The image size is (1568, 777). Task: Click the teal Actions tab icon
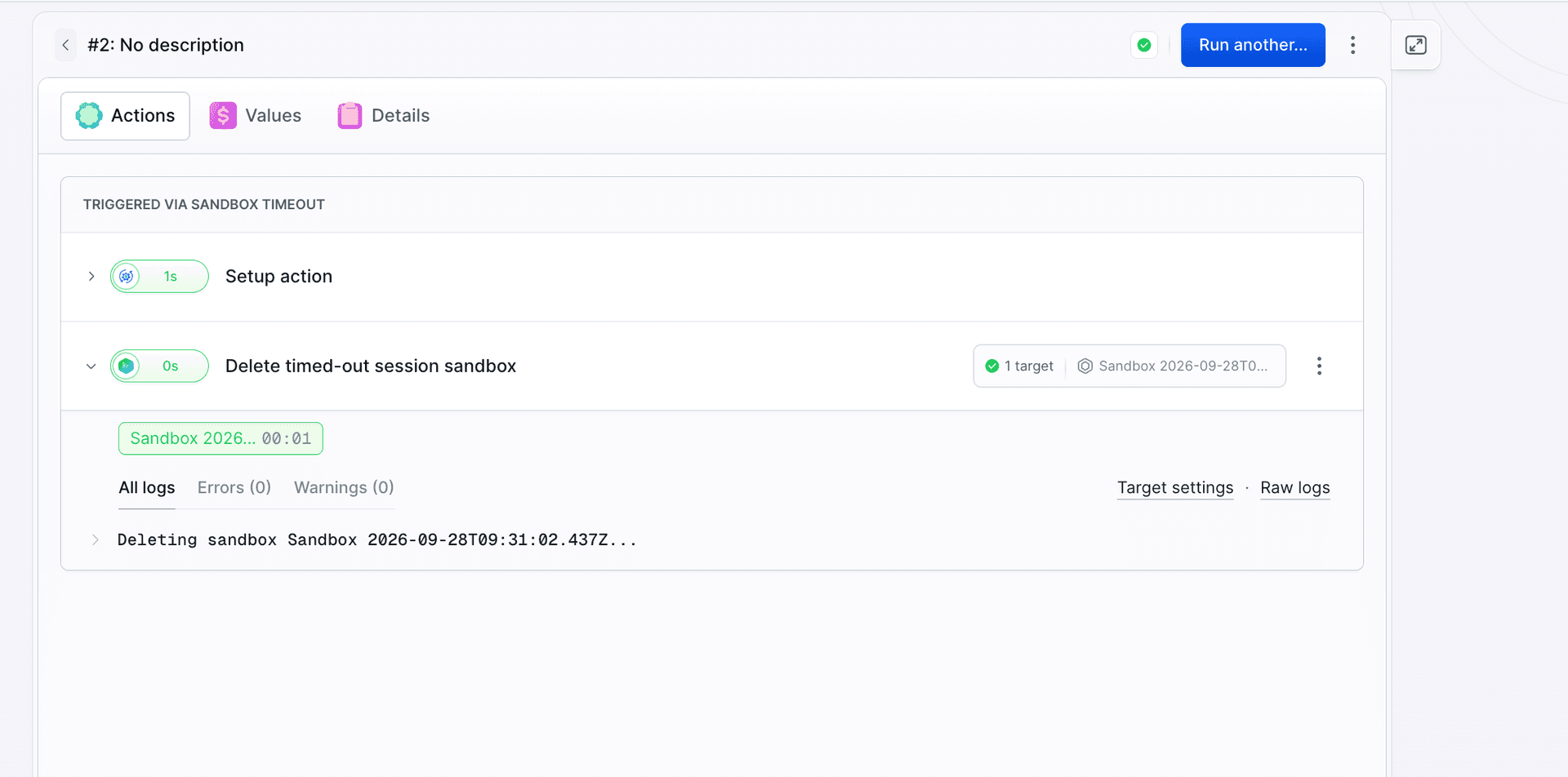coord(89,116)
